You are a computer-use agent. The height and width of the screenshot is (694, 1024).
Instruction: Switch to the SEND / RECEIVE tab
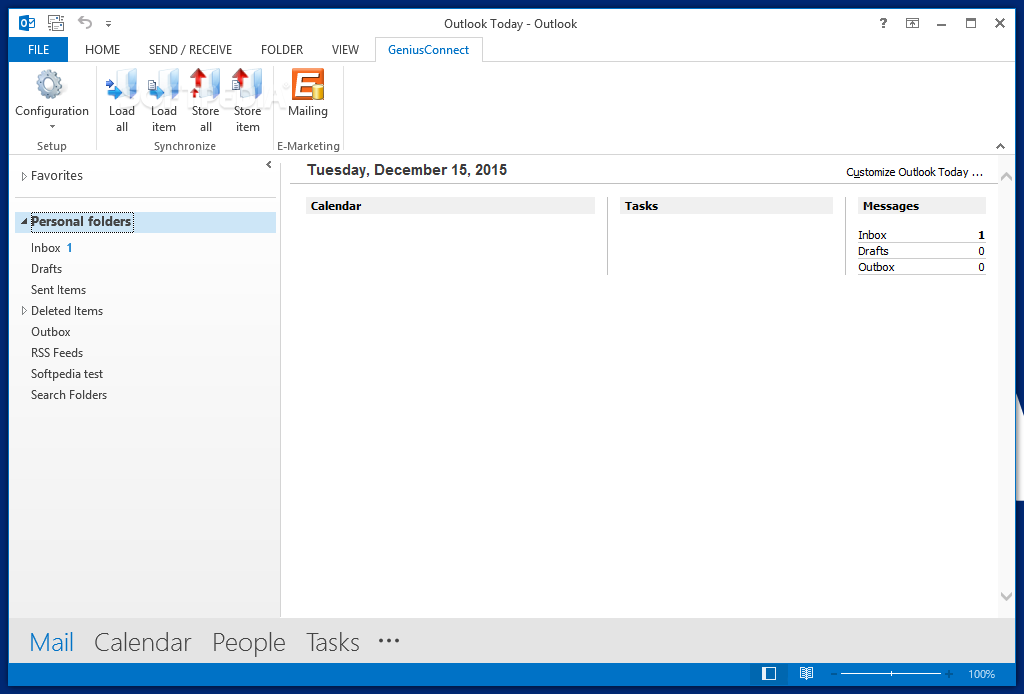[190, 50]
